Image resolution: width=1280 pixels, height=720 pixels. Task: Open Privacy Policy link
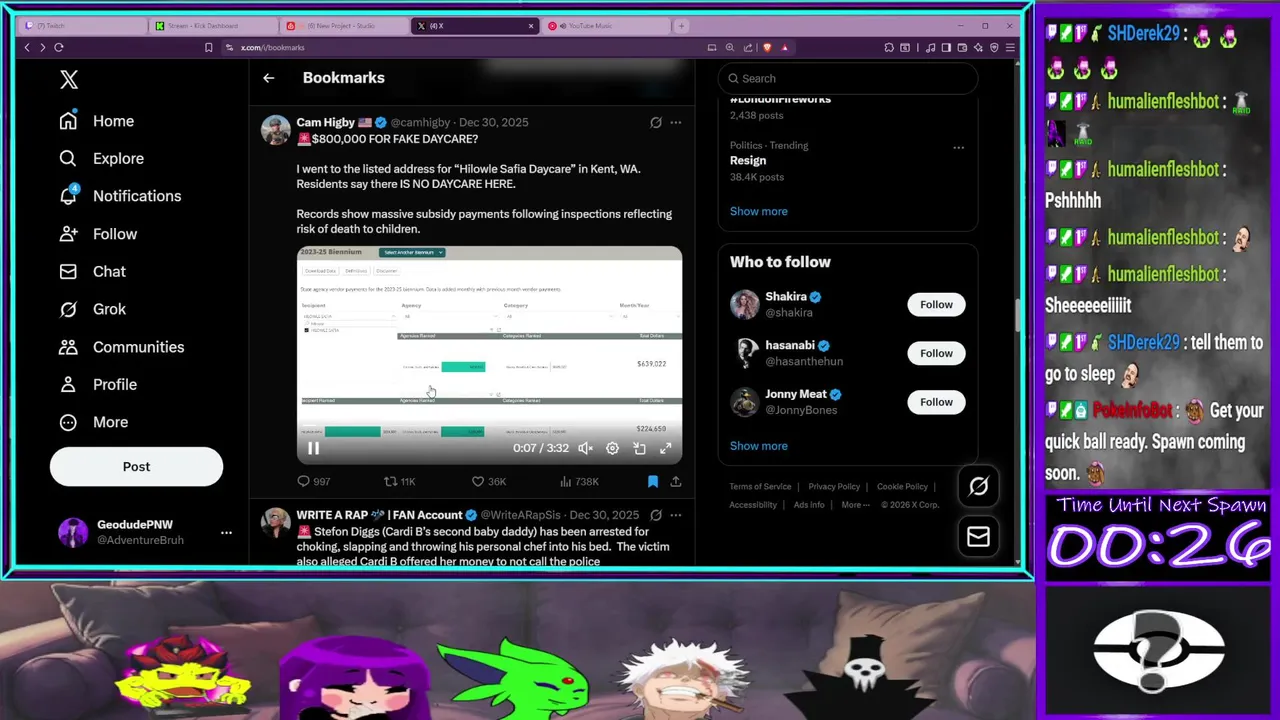pos(834,487)
